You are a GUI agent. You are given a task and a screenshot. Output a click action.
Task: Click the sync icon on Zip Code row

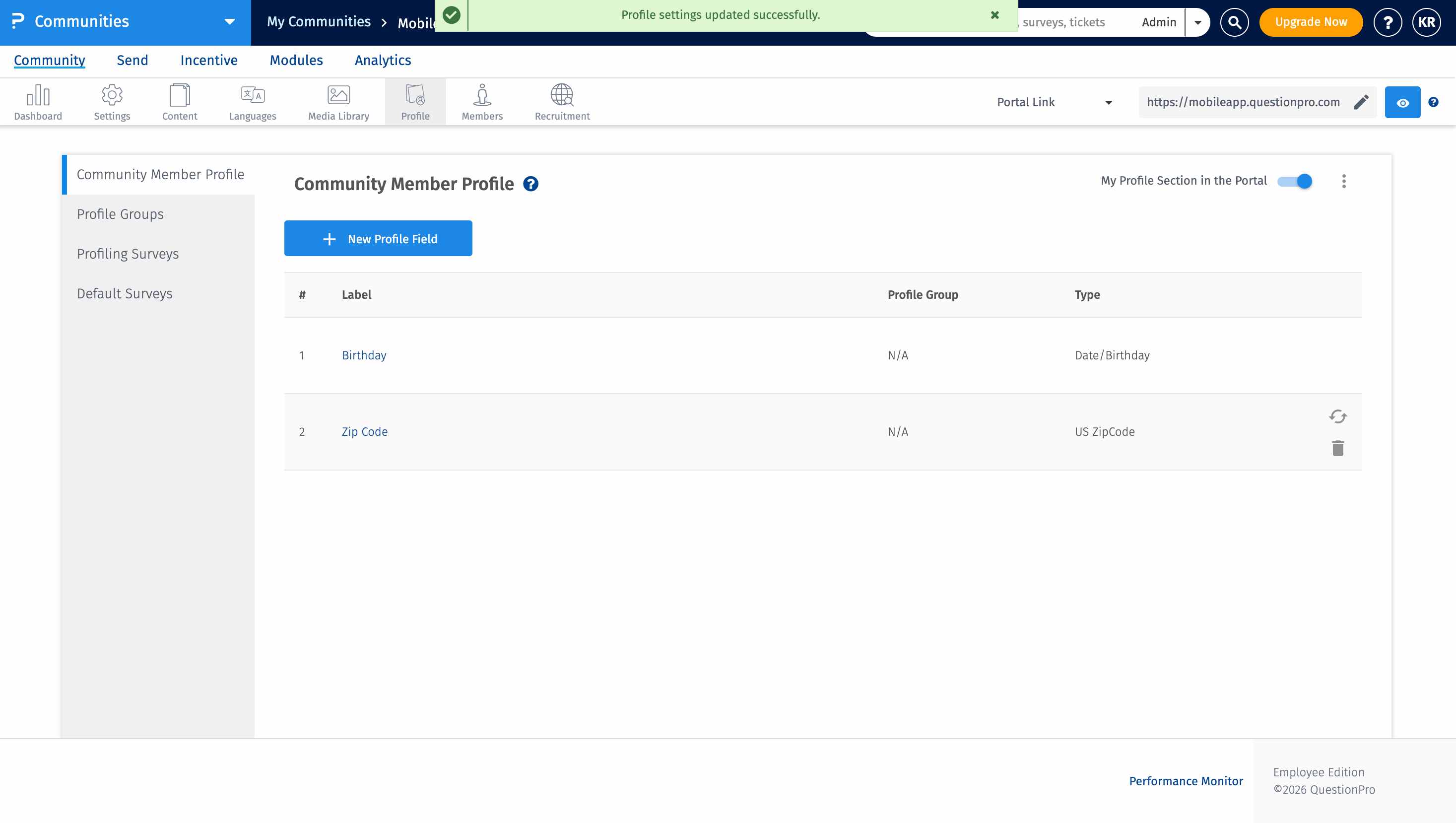1337,416
